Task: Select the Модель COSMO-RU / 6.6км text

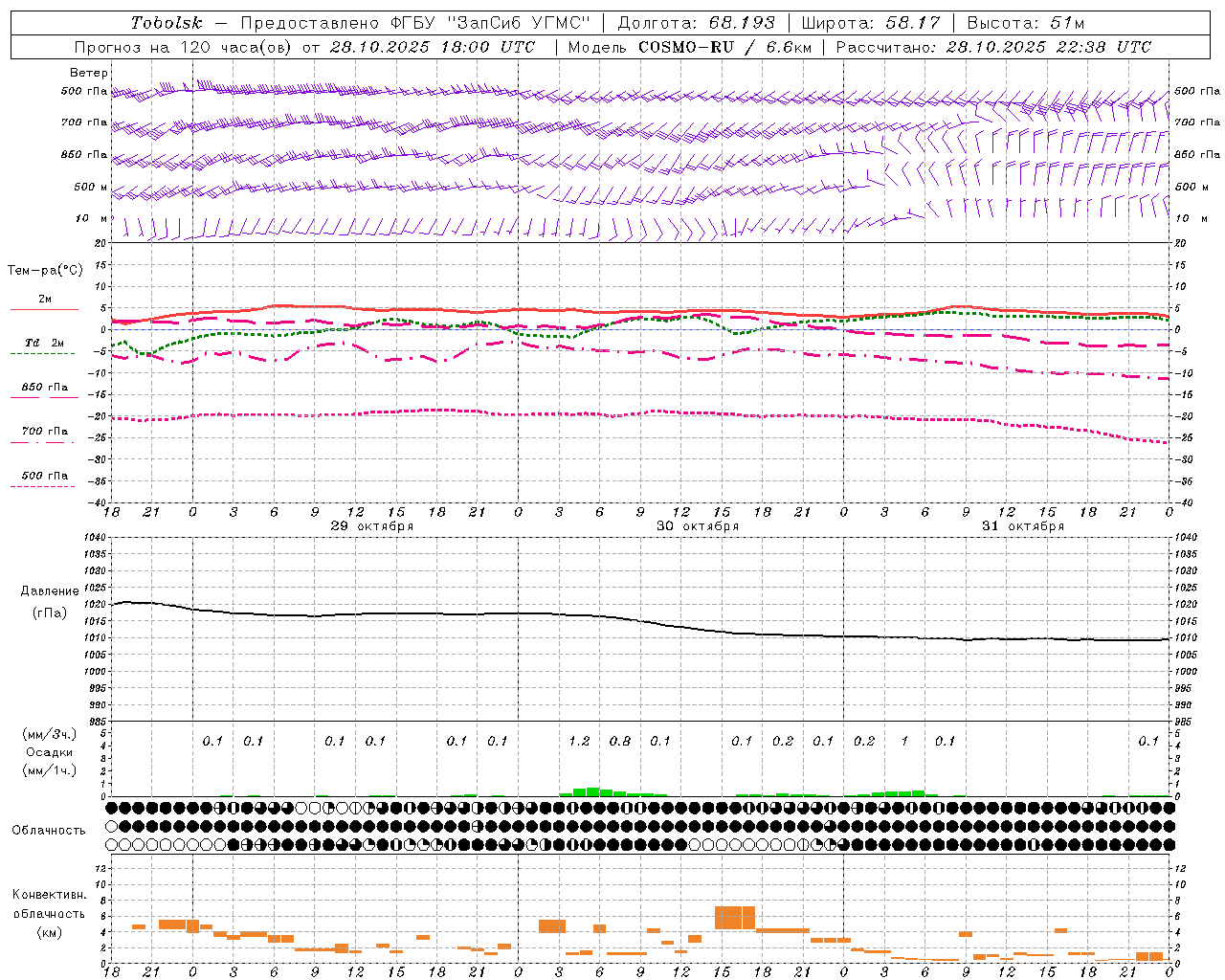Action: coord(690,47)
